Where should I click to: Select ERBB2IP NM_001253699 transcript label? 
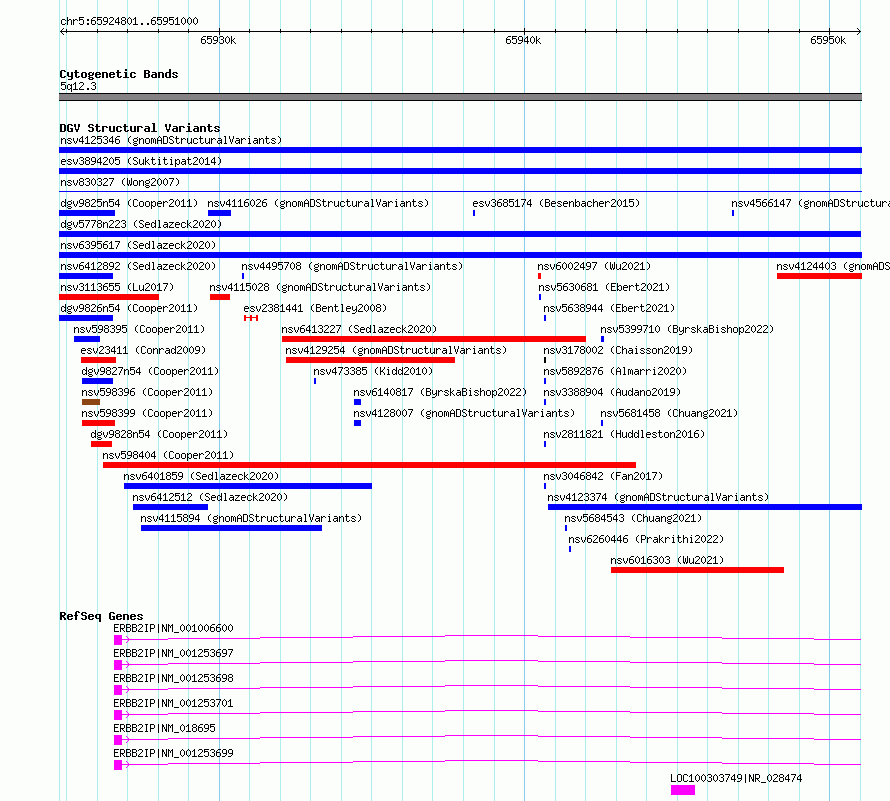click(173, 753)
